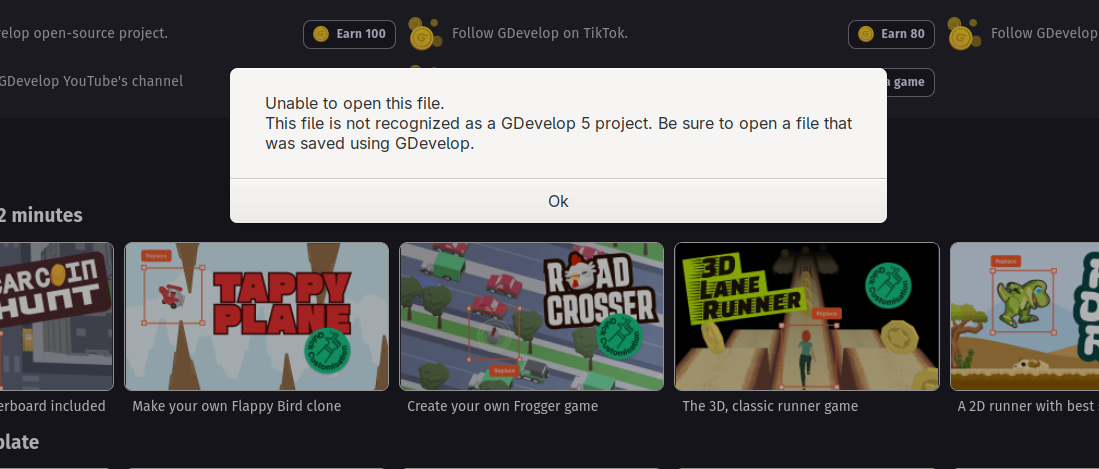Viewport: 1099px width, 469px height.
Task: Click the gold coin inside Earn 80
Action: 866,34
